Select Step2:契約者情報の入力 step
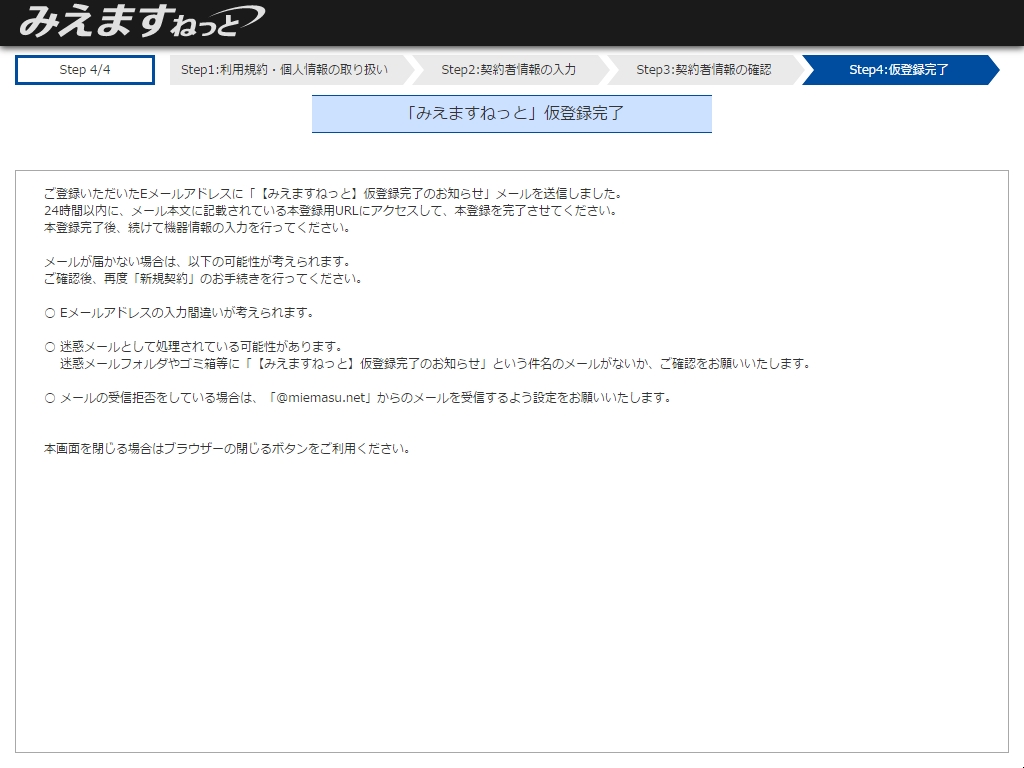This screenshot has width=1024, height=768. point(508,70)
